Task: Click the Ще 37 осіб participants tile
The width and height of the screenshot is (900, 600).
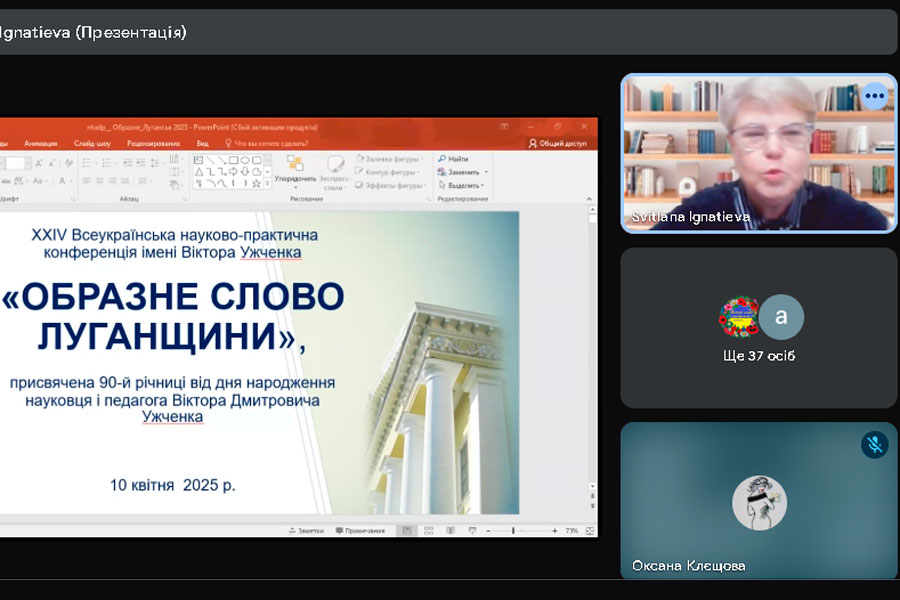Action: coord(759,328)
